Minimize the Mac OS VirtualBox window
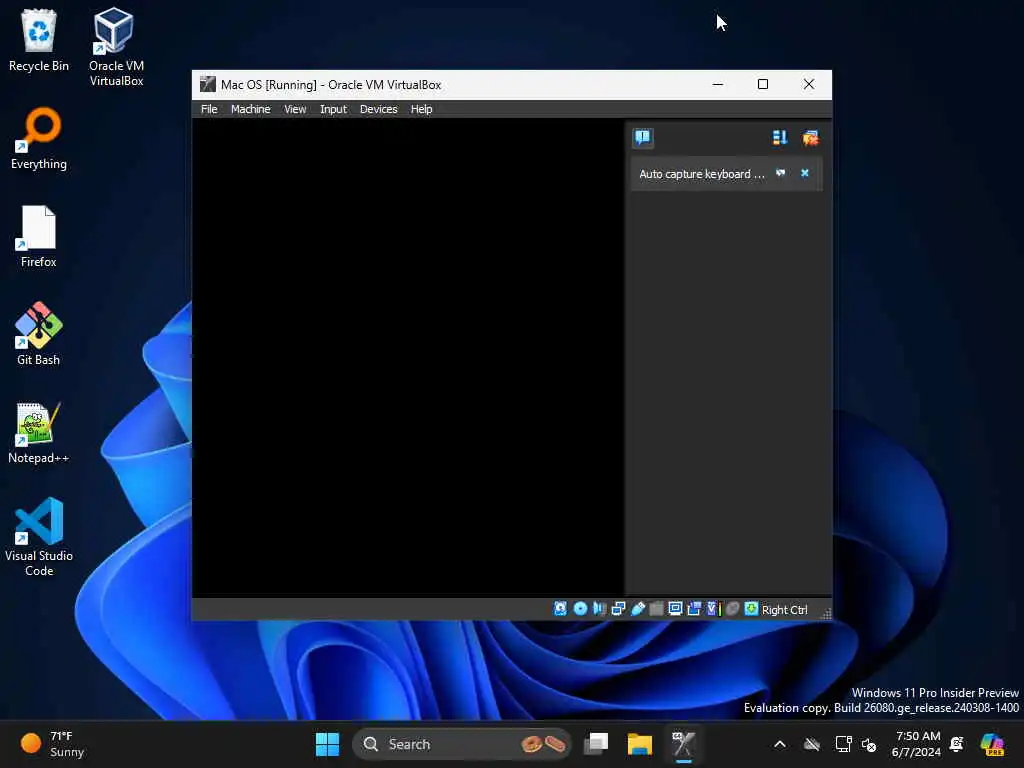 click(718, 84)
